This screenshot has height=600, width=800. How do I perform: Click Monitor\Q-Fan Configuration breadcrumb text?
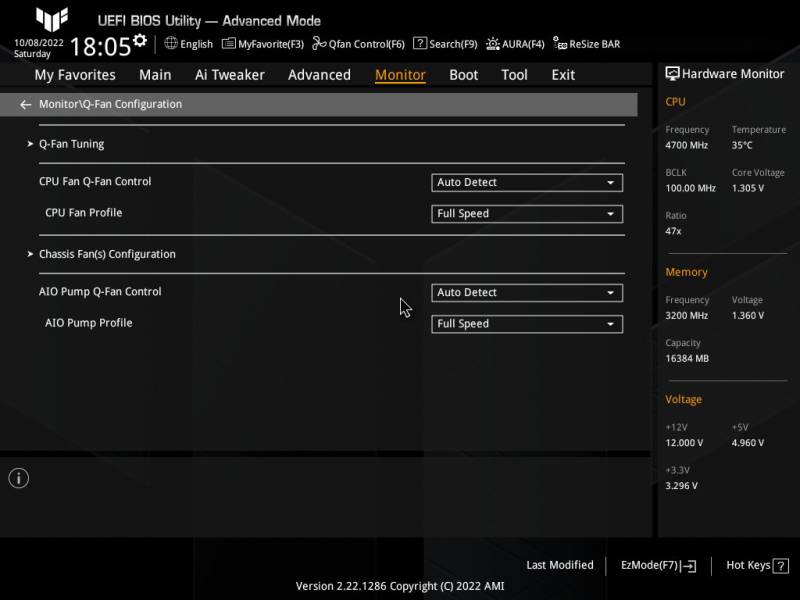point(110,104)
